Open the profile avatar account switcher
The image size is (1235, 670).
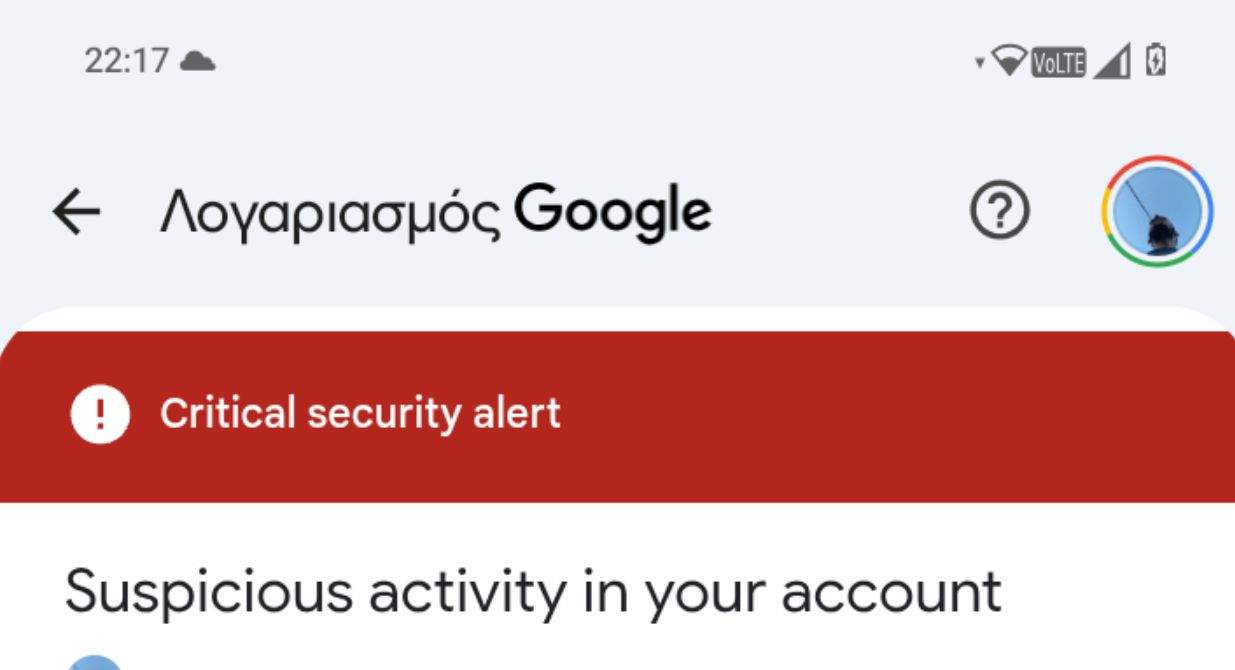point(1158,212)
